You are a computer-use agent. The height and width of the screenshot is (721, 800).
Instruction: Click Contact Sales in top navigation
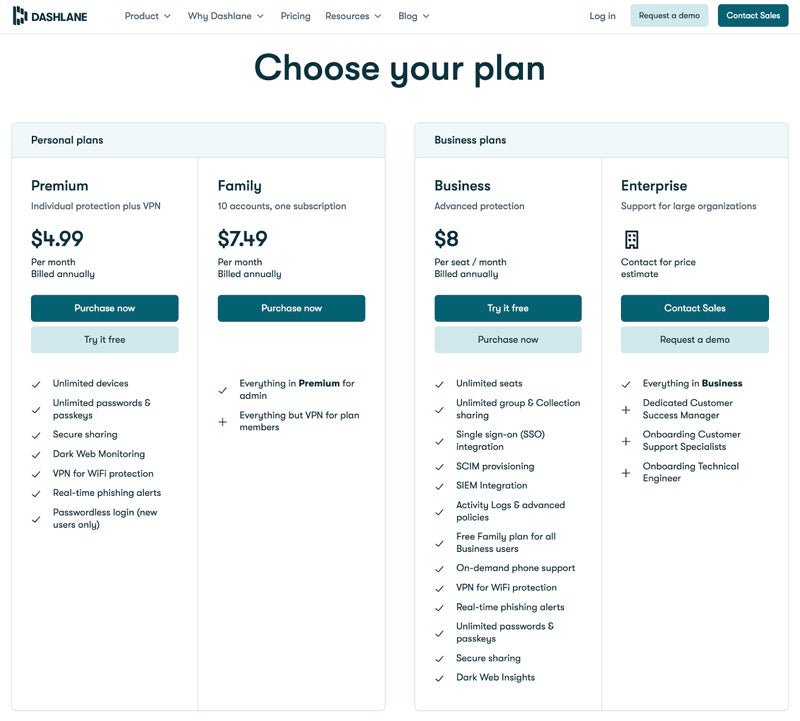[753, 16]
